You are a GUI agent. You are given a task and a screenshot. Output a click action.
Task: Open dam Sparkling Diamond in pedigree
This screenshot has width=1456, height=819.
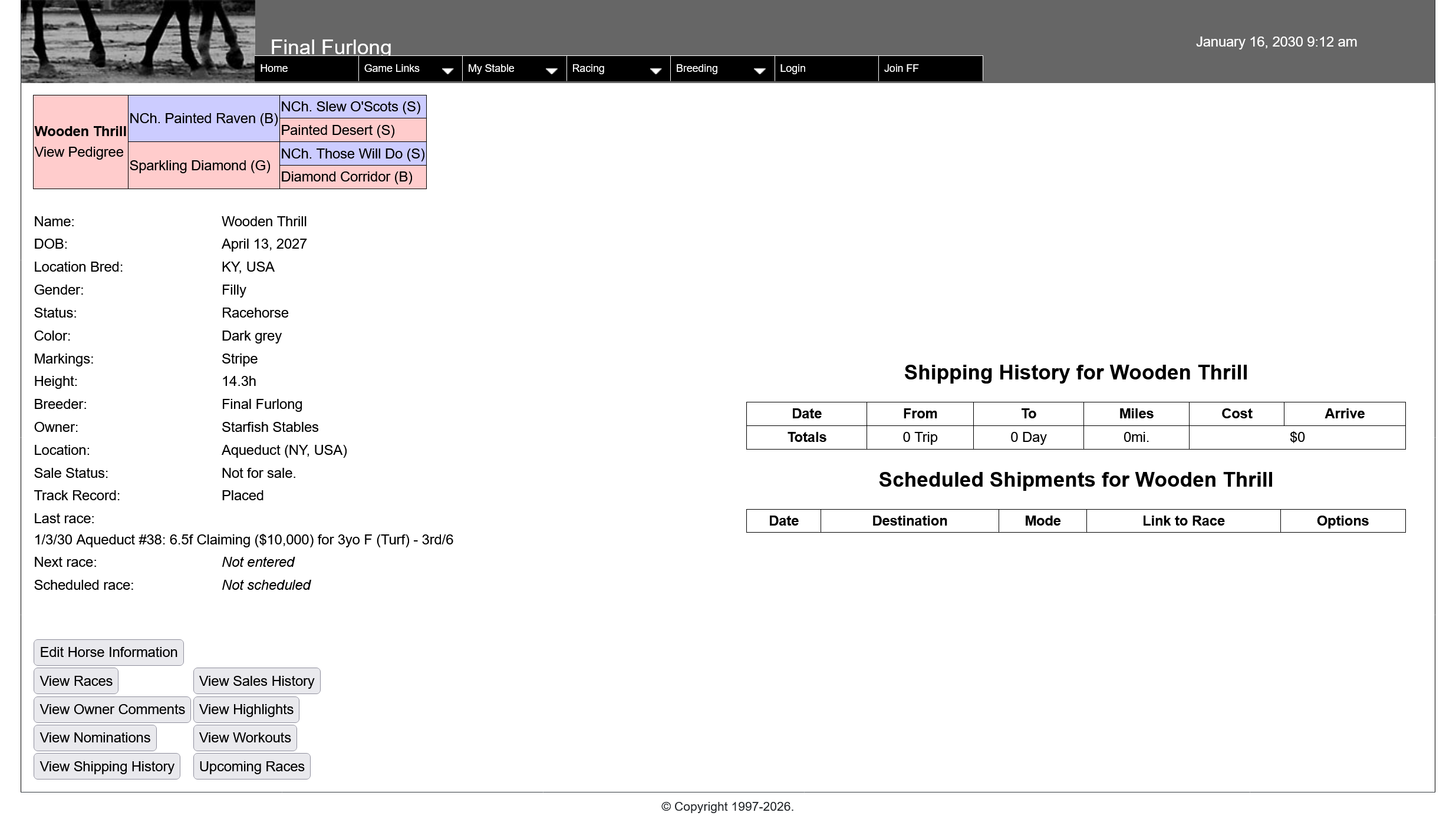tap(200, 166)
